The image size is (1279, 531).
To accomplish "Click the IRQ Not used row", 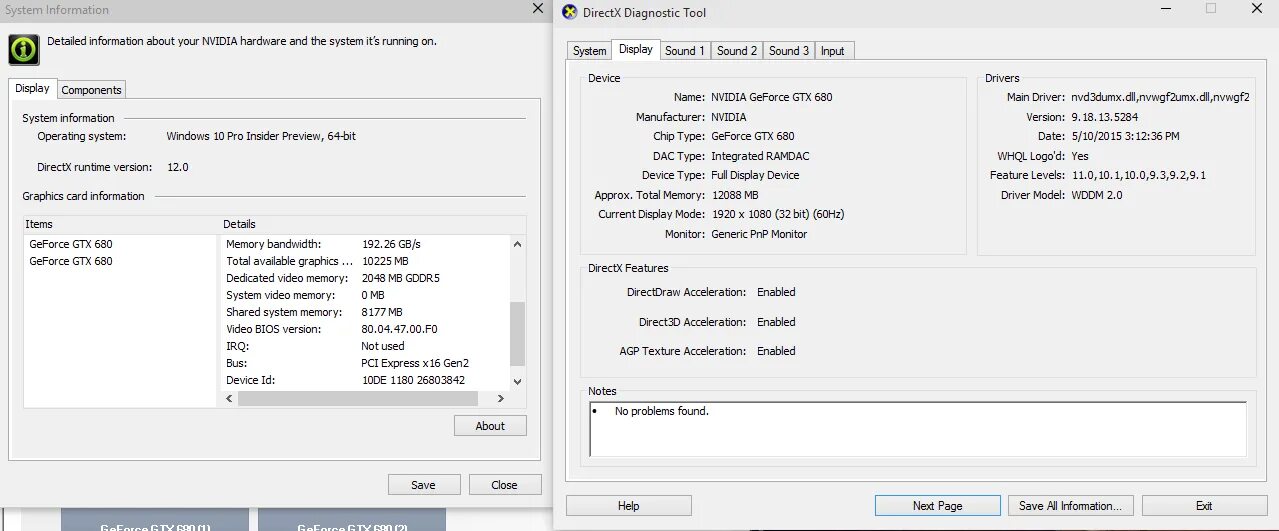I will 365,346.
